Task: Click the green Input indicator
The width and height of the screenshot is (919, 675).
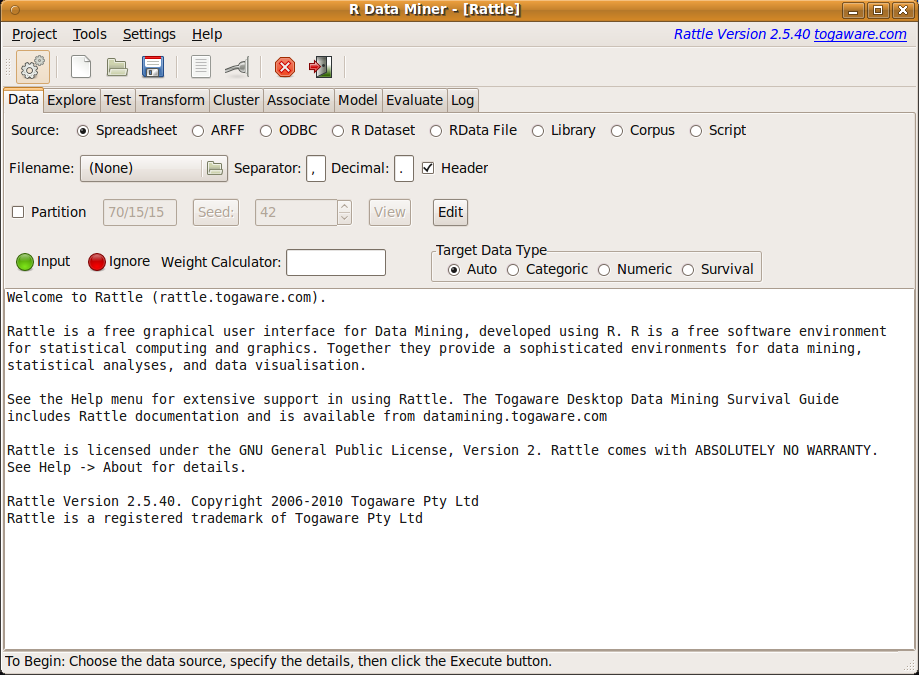Action: tap(25, 262)
